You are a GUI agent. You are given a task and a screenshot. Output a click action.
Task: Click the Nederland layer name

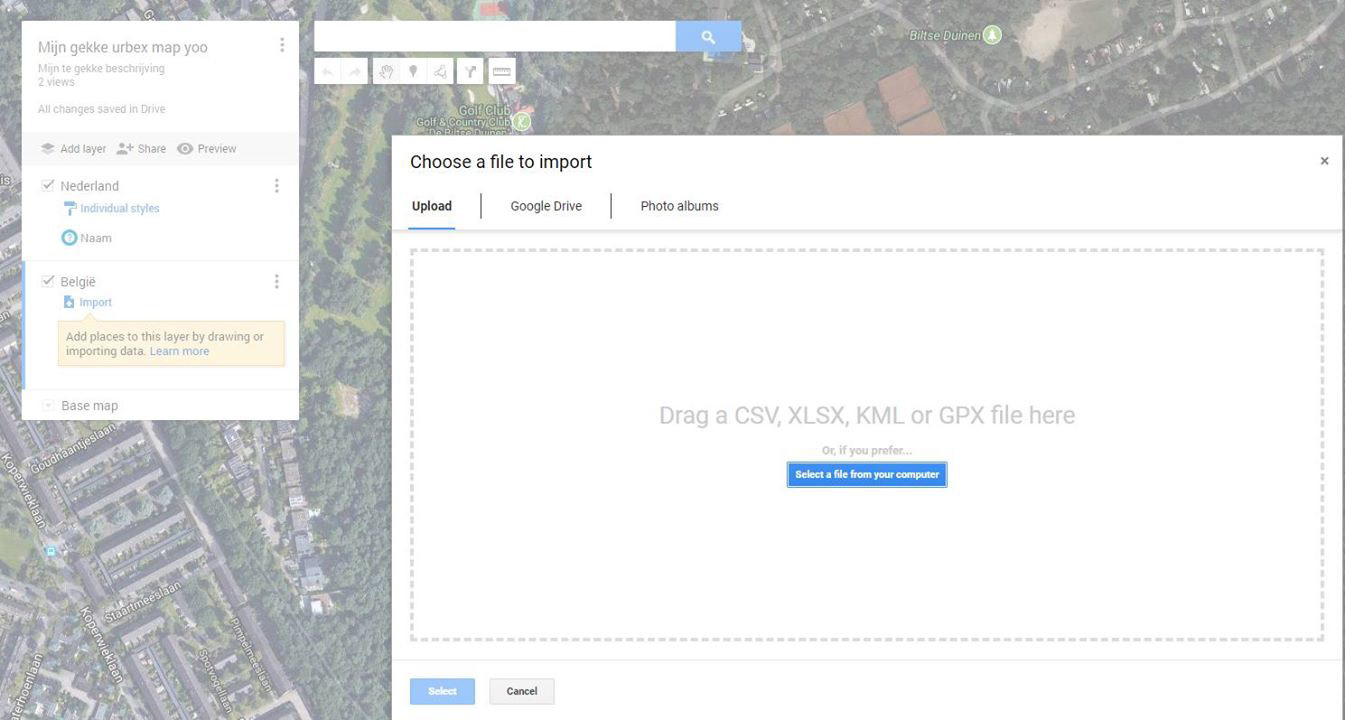[x=89, y=186]
